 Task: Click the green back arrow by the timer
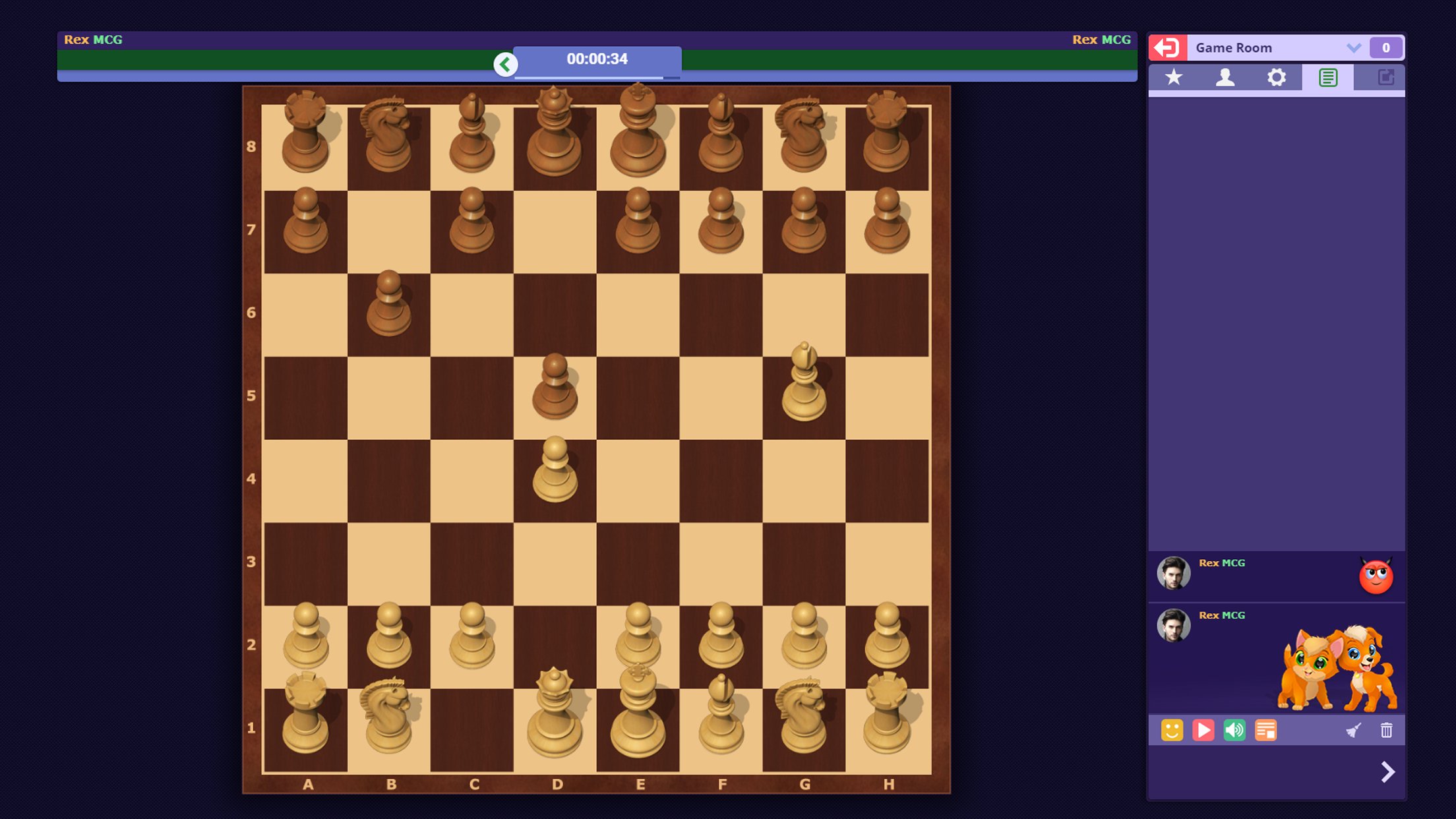[x=506, y=65]
